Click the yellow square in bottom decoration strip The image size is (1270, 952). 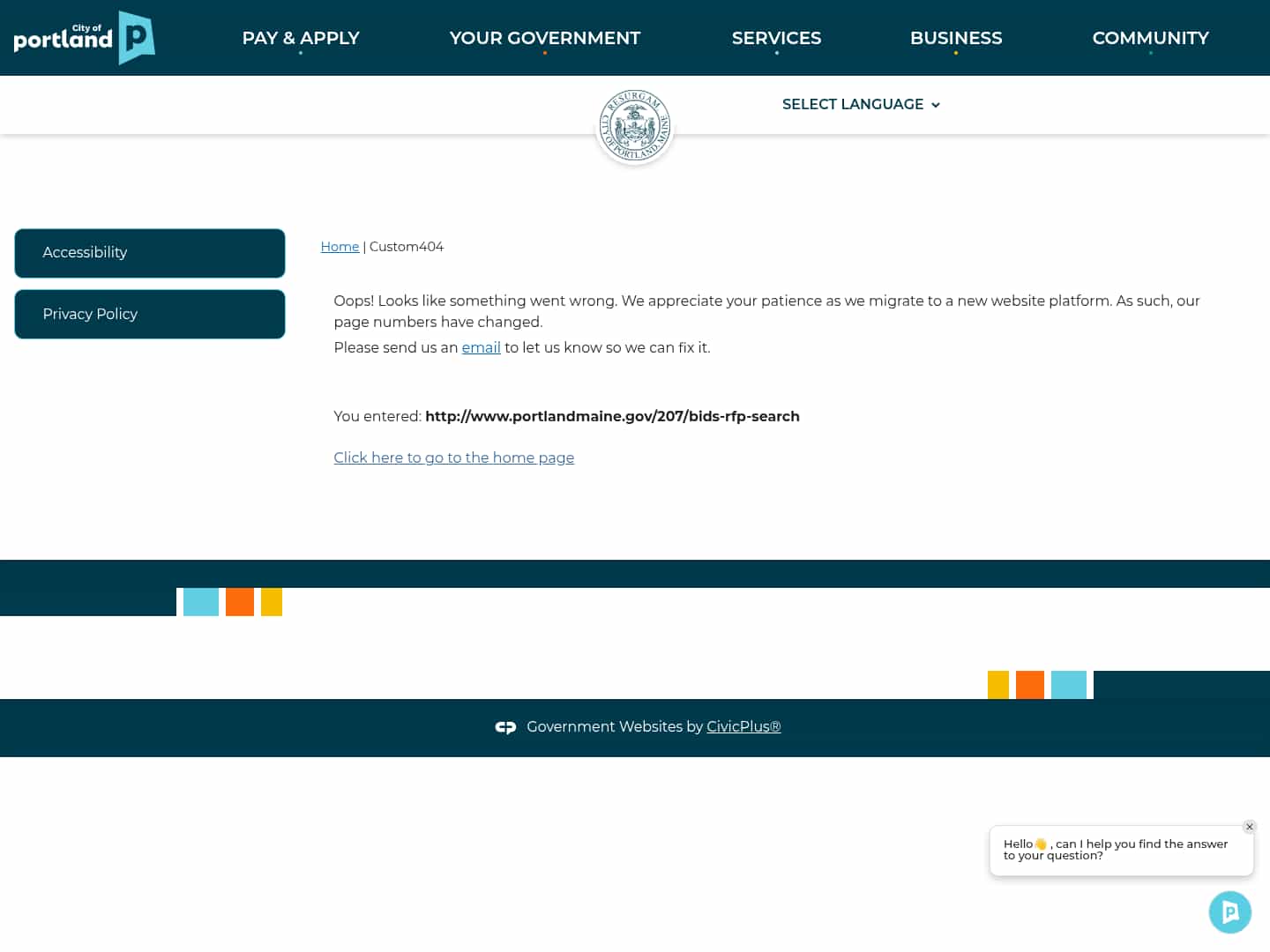click(x=998, y=685)
